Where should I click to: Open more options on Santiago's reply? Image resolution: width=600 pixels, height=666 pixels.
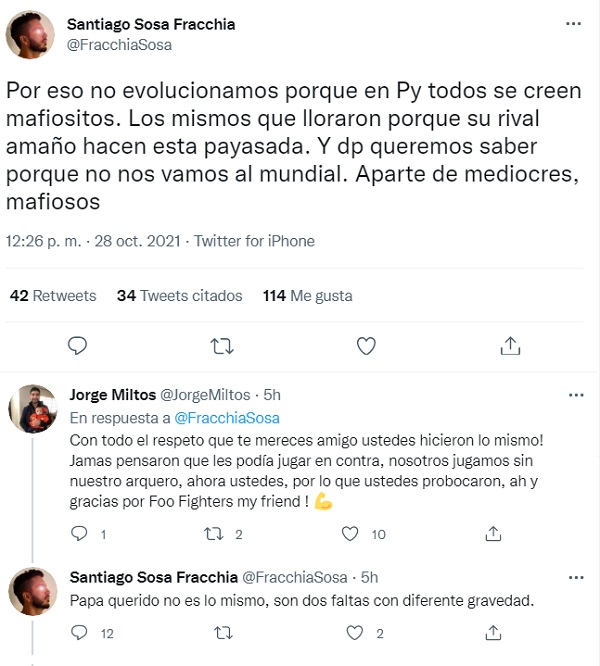coord(575,578)
